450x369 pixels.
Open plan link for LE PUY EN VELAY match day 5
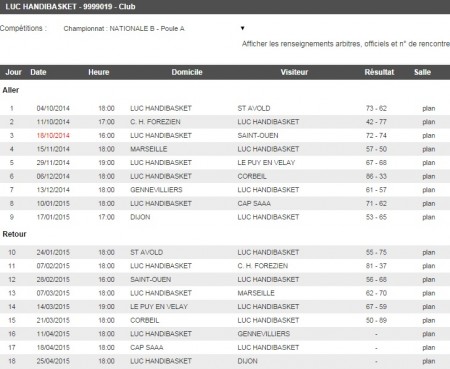(429, 163)
